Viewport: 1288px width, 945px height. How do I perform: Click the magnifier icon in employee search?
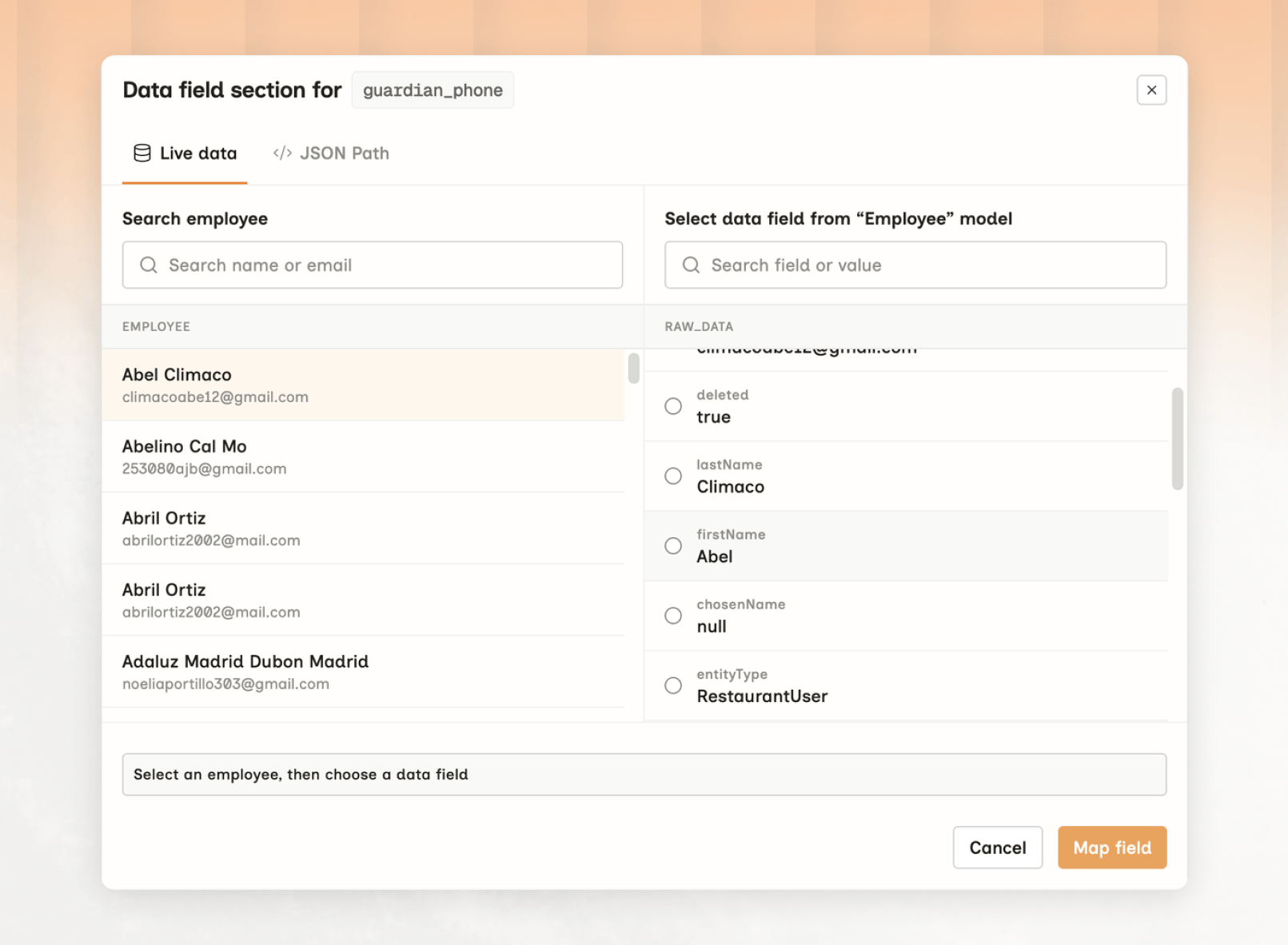[149, 265]
